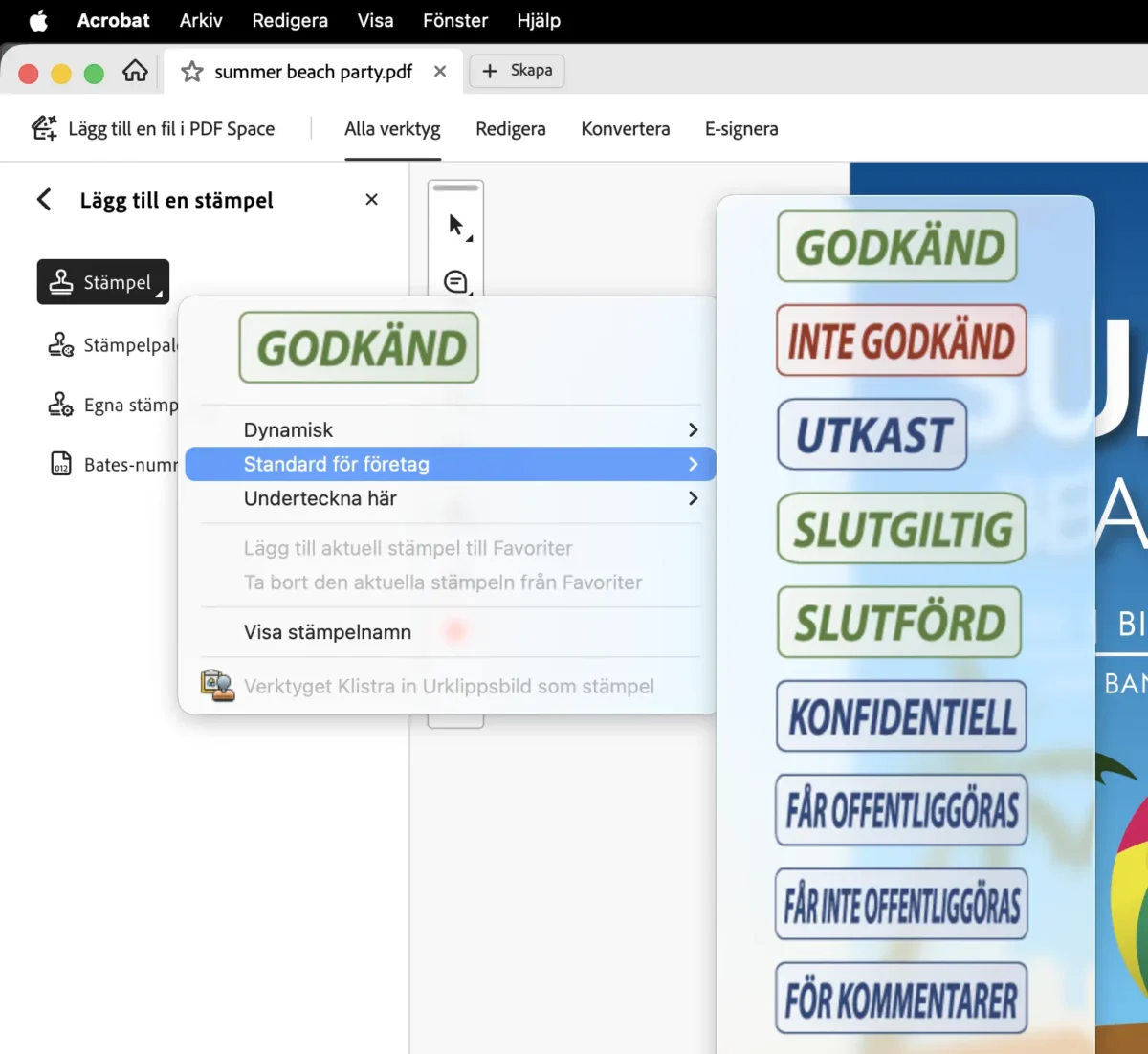Click the Skapa button
The height and width of the screenshot is (1054, 1148).
coord(517,71)
